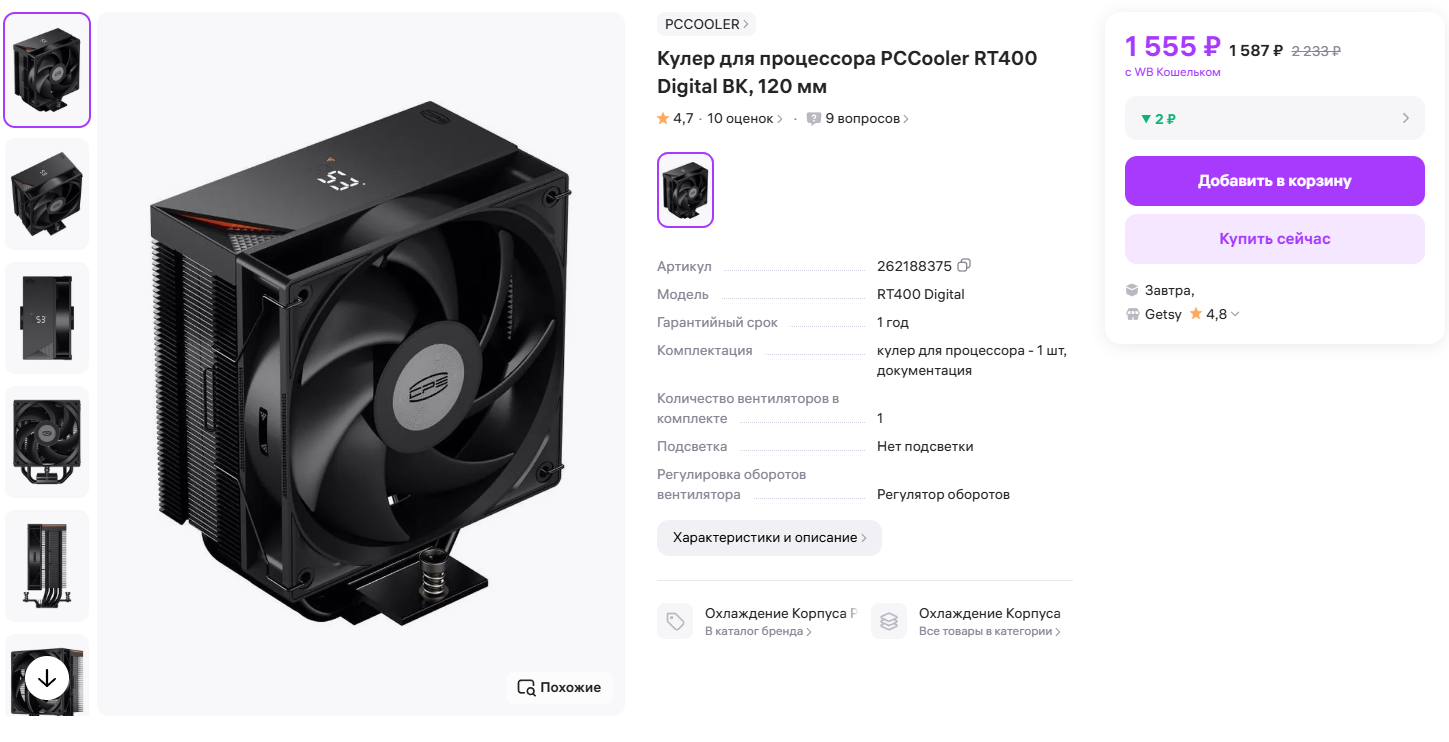Go to all products in category link
Image resolution: width=1449 pixels, height=742 pixels.
coord(989,631)
